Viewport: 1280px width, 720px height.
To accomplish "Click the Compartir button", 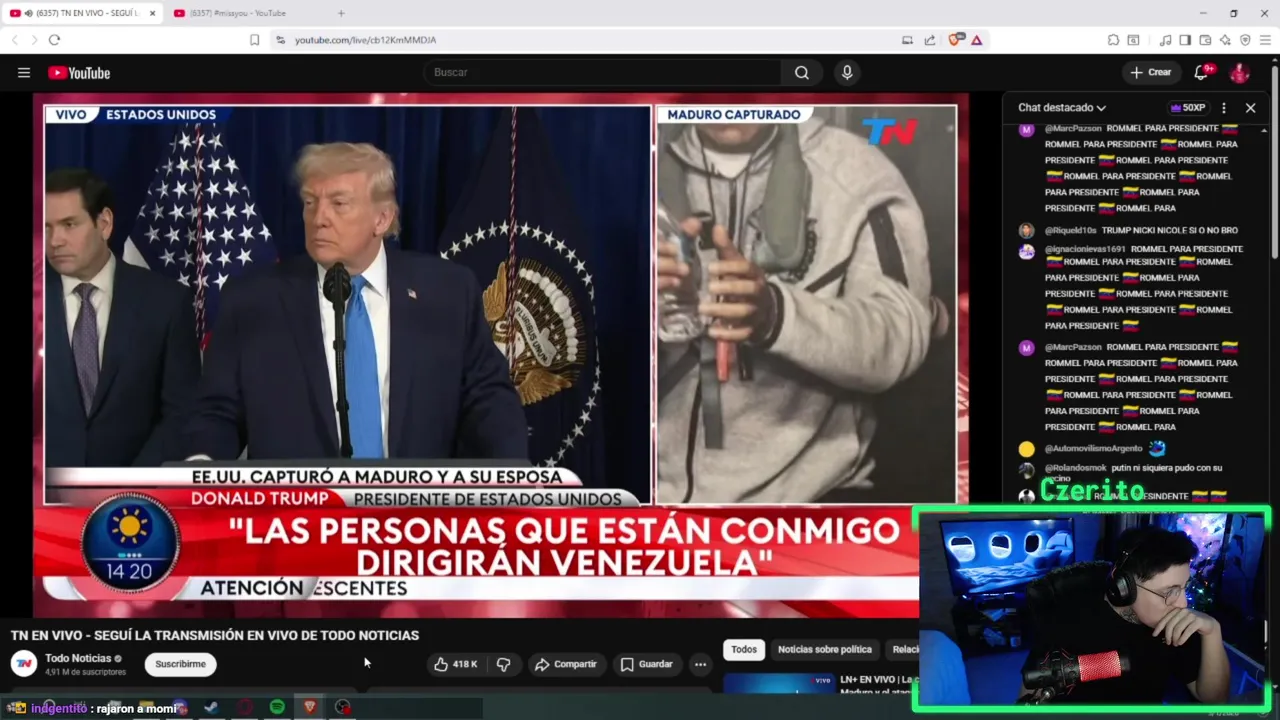I will click(x=566, y=664).
